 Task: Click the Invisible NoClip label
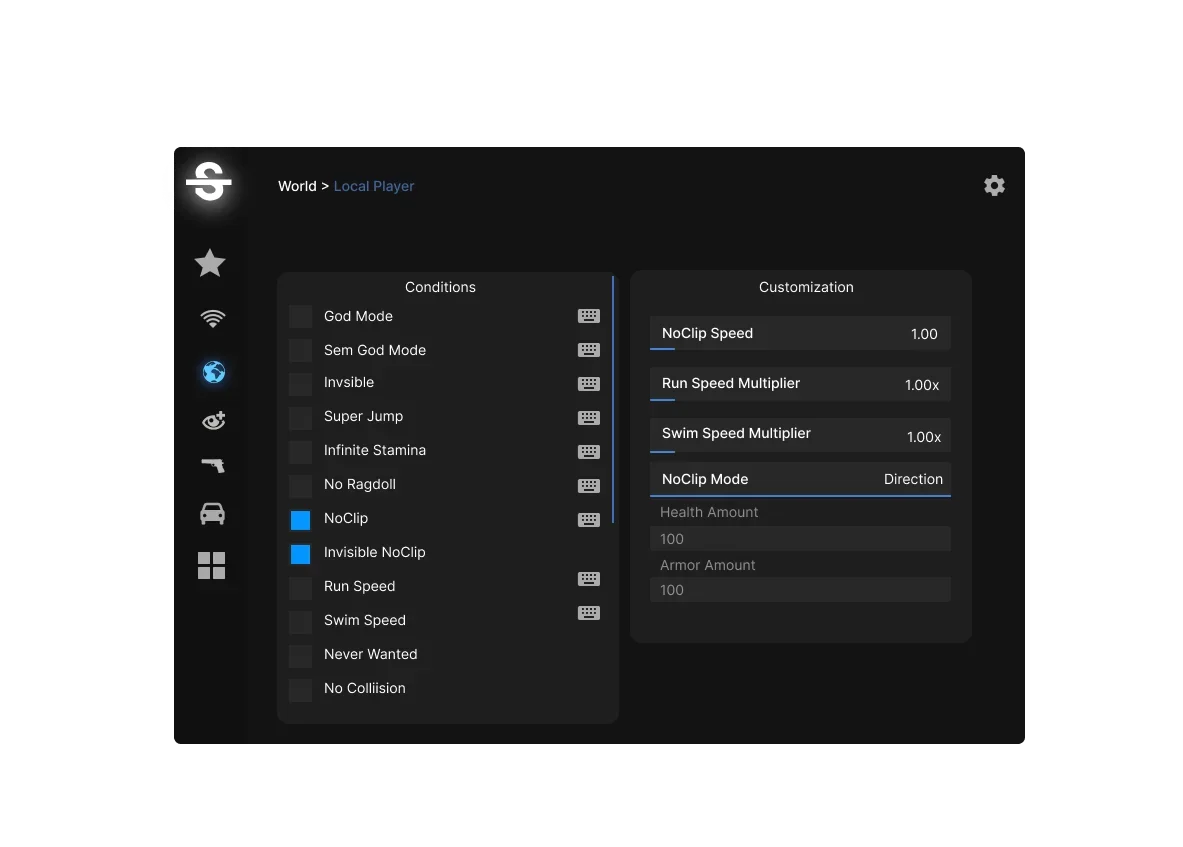tap(374, 552)
